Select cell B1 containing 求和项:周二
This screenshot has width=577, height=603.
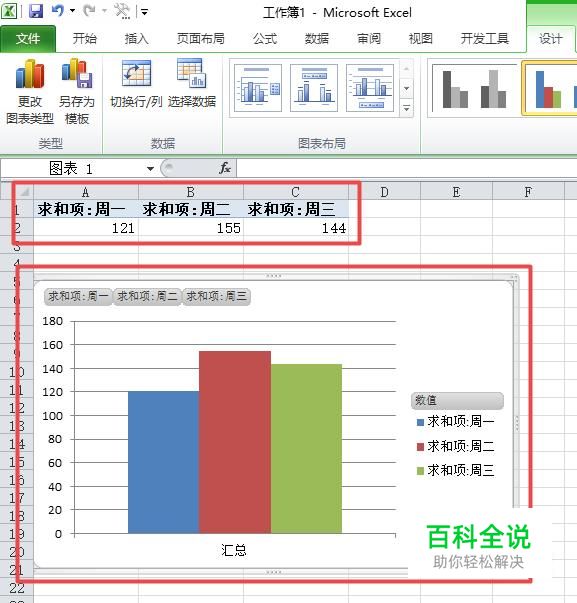click(191, 209)
